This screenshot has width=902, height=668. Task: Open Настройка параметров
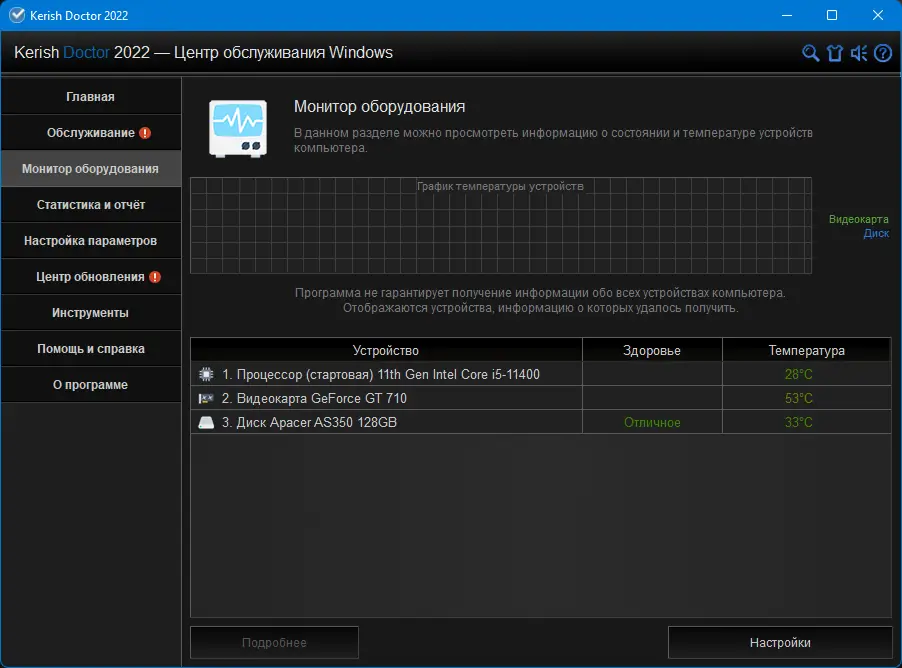[91, 241]
